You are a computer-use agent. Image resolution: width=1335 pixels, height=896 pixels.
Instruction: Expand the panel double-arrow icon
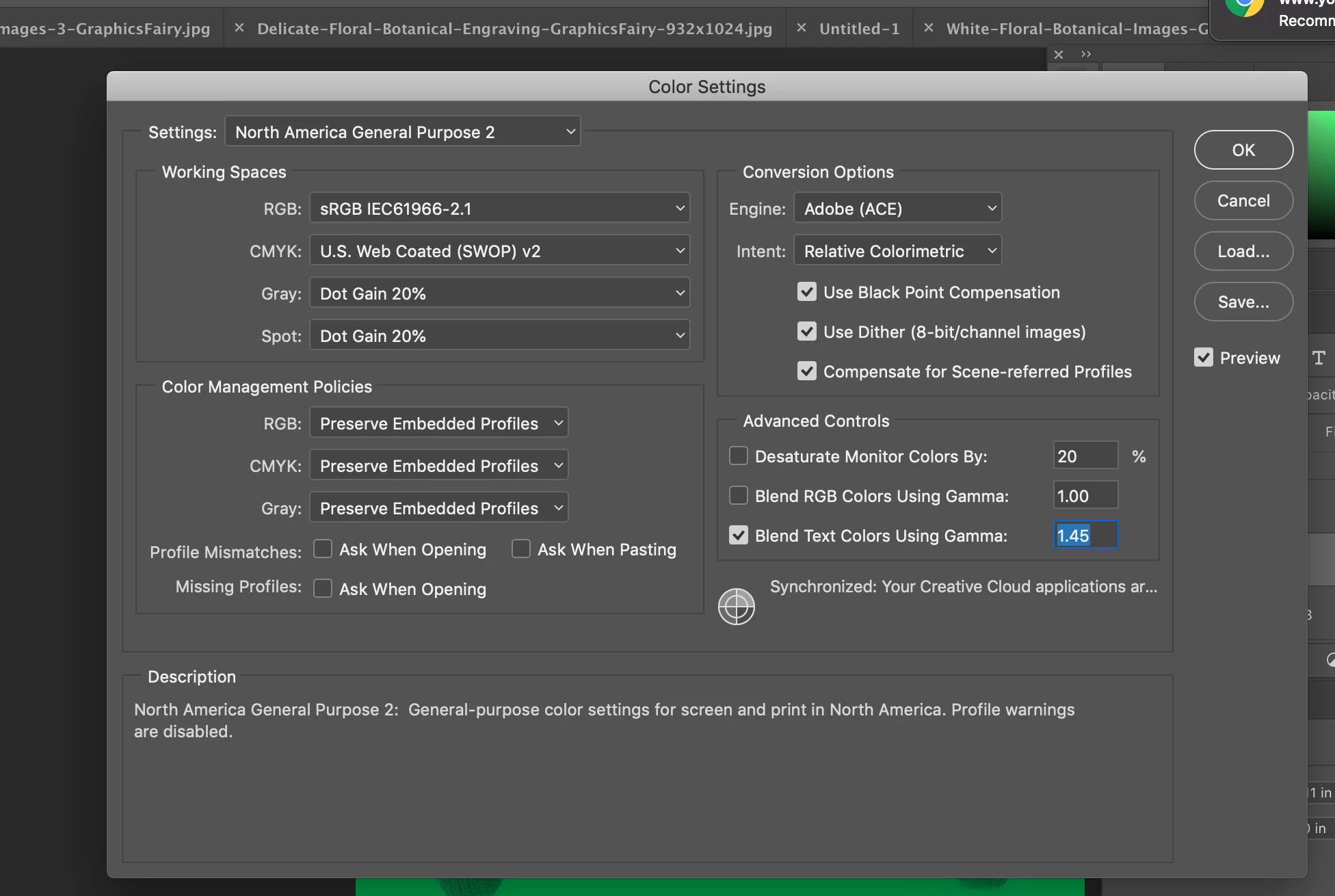click(1086, 54)
